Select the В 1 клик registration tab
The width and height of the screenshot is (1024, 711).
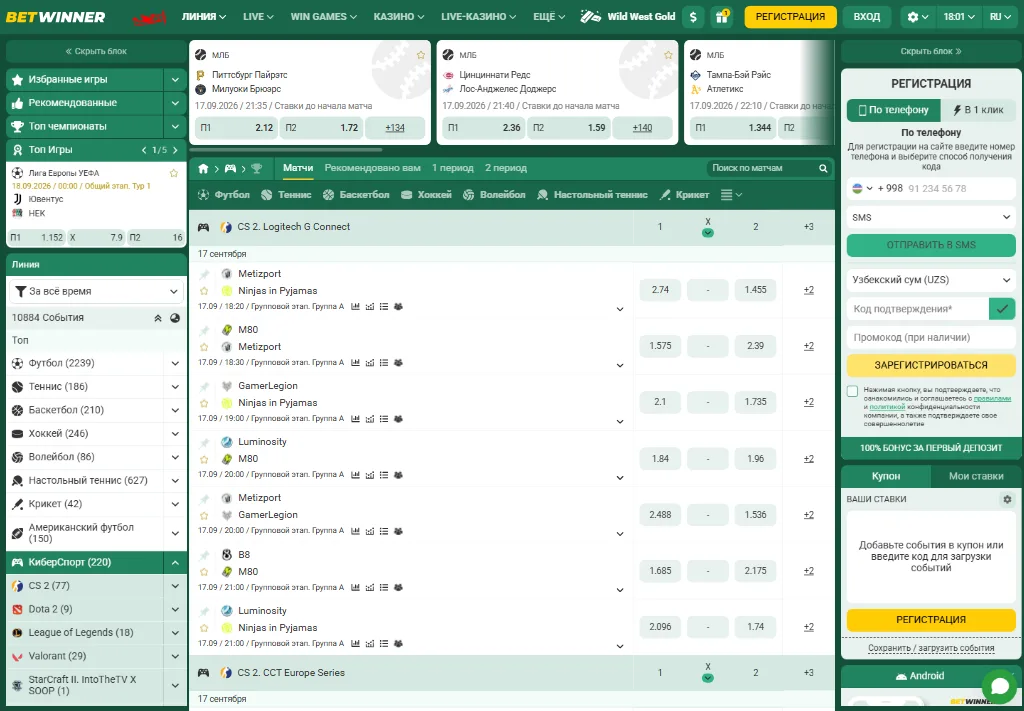[978, 110]
